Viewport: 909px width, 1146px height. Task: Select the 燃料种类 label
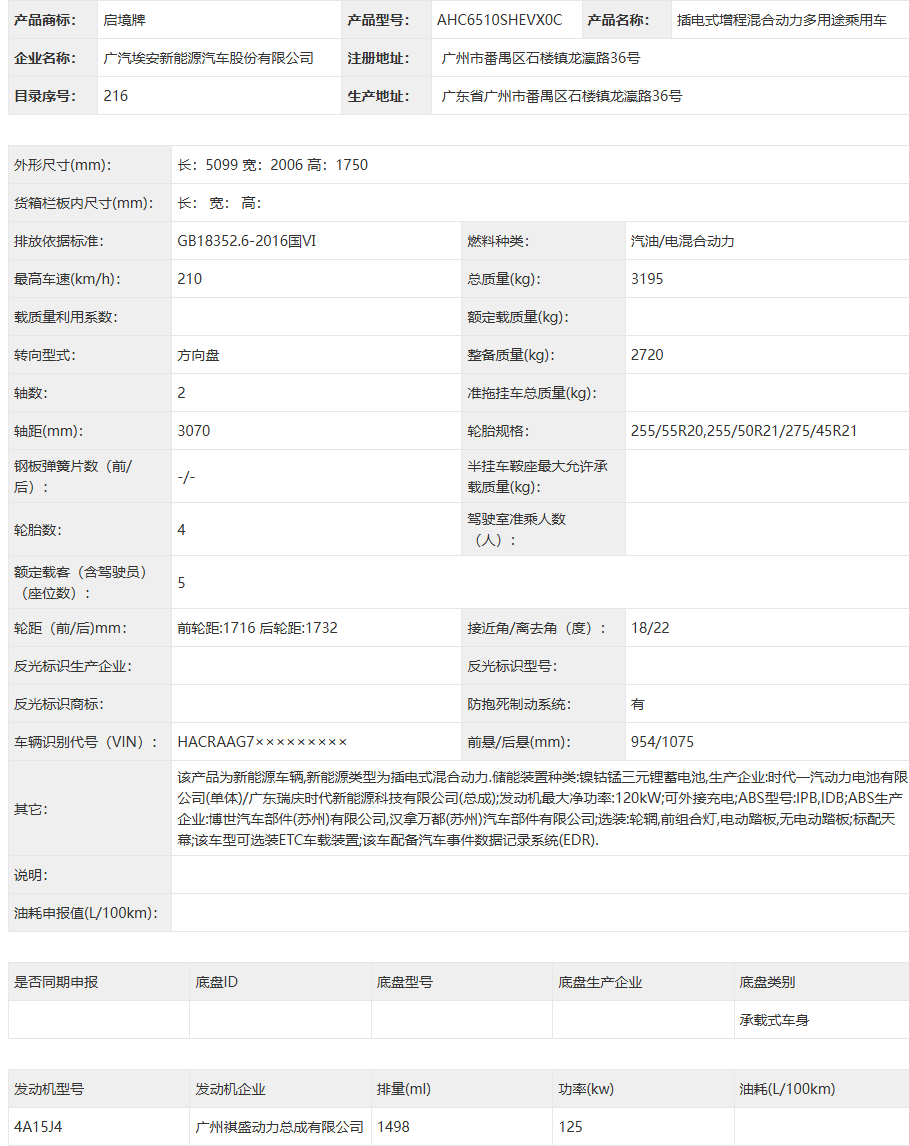tap(498, 241)
